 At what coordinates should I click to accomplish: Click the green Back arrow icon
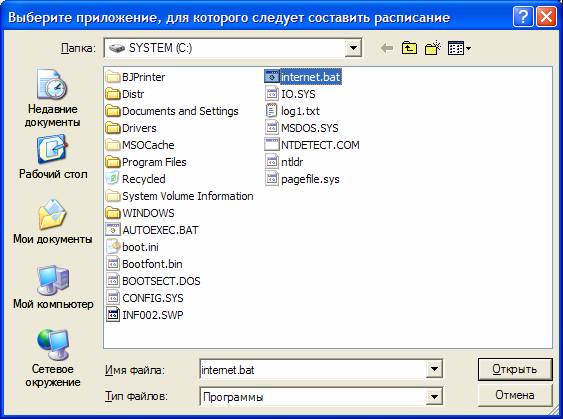point(387,48)
